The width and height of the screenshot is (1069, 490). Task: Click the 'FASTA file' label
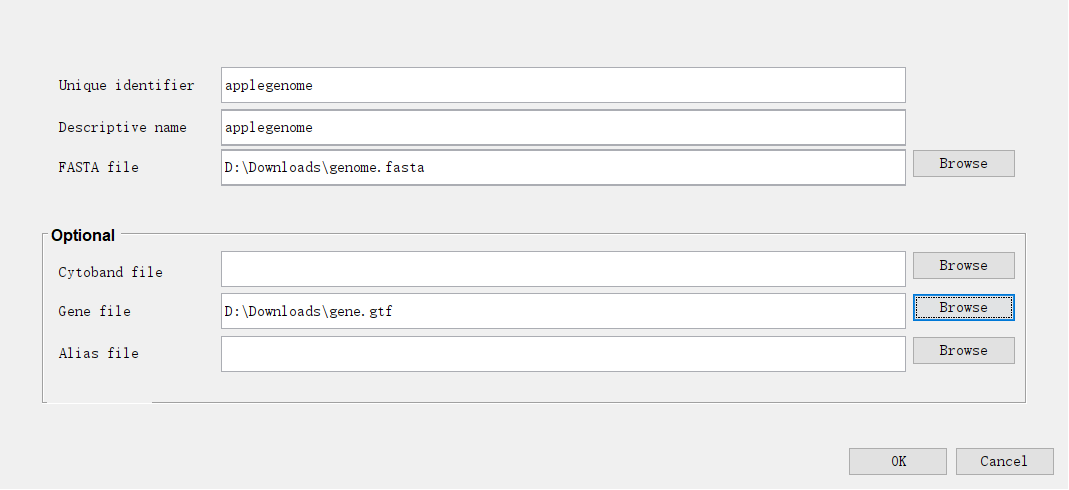pyautogui.click(x=98, y=167)
